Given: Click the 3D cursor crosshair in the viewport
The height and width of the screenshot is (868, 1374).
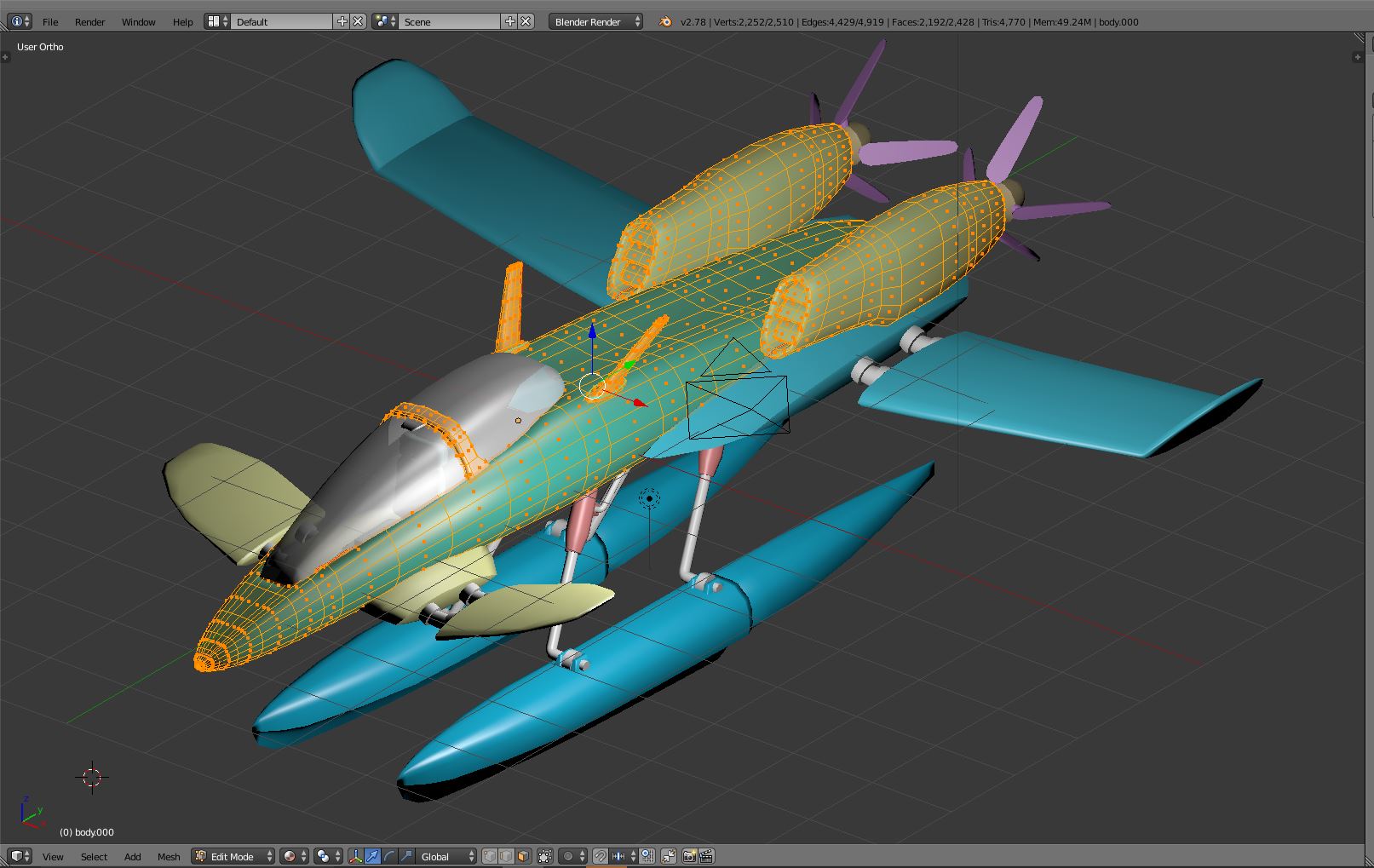Looking at the screenshot, I should click(x=92, y=777).
